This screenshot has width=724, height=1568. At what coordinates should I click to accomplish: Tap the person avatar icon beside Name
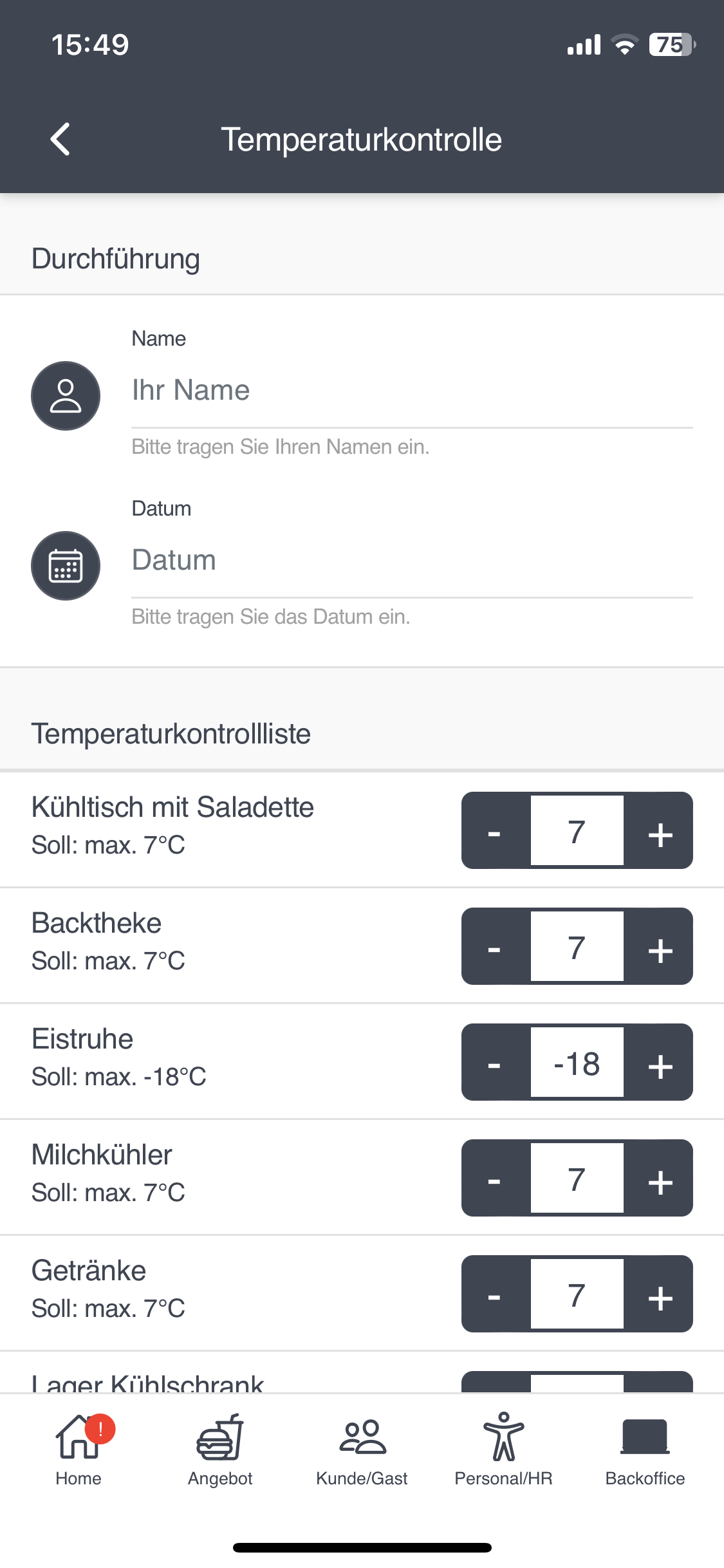click(x=66, y=396)
